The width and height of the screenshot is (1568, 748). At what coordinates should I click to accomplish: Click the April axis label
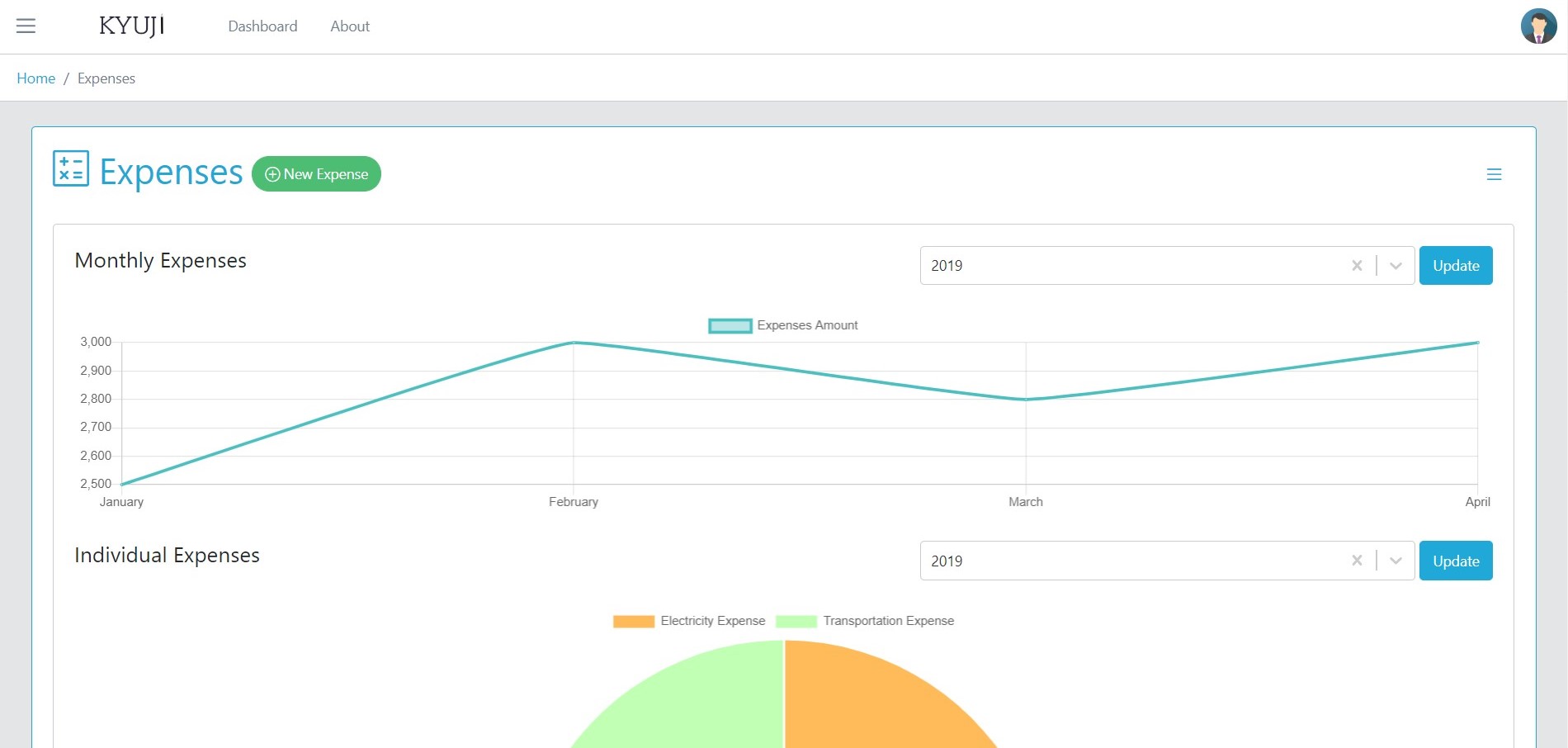(x=1477, y=502)
